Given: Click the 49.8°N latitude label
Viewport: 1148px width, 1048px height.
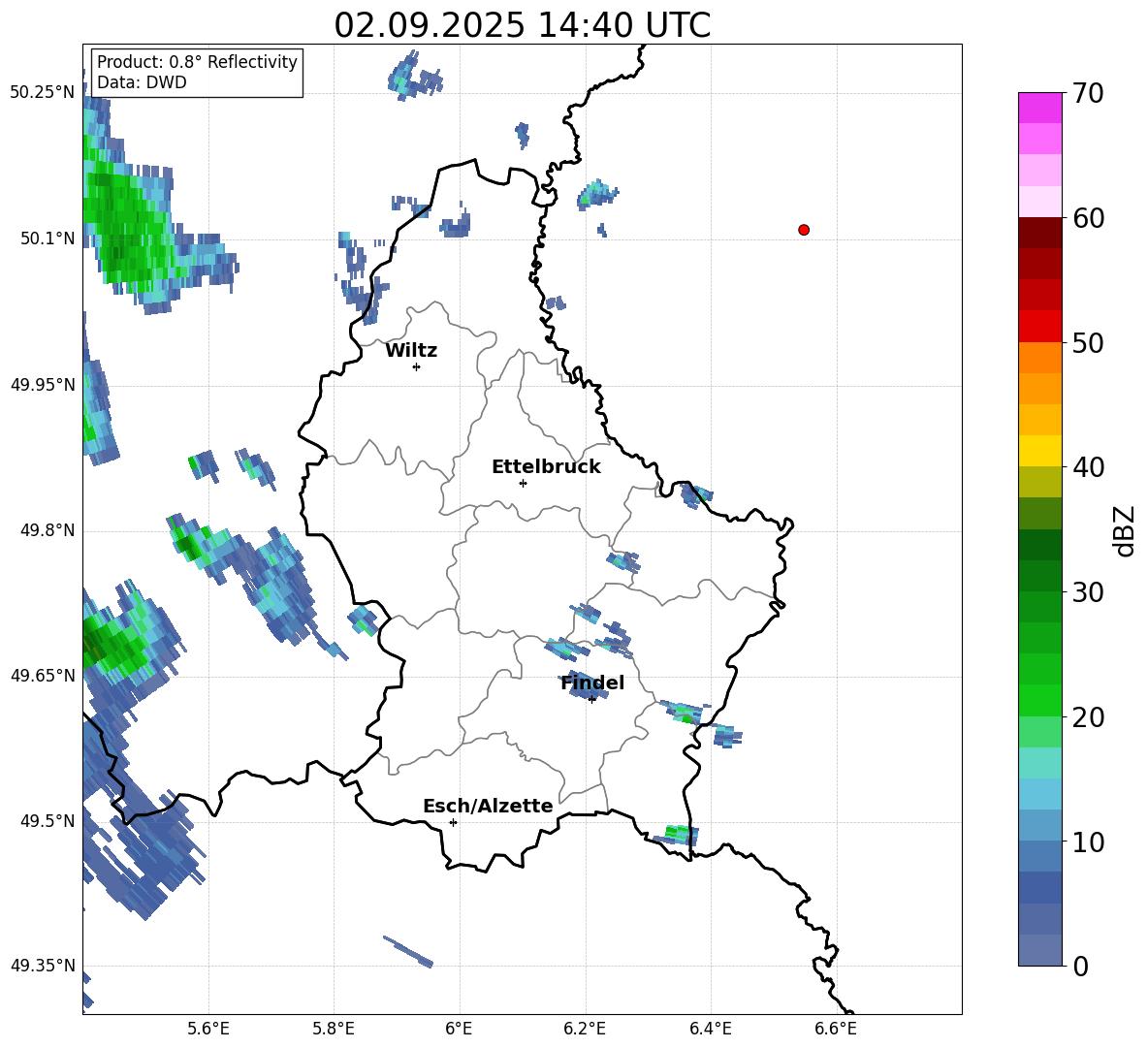Looking at the screenshot, I should (48, 530).
